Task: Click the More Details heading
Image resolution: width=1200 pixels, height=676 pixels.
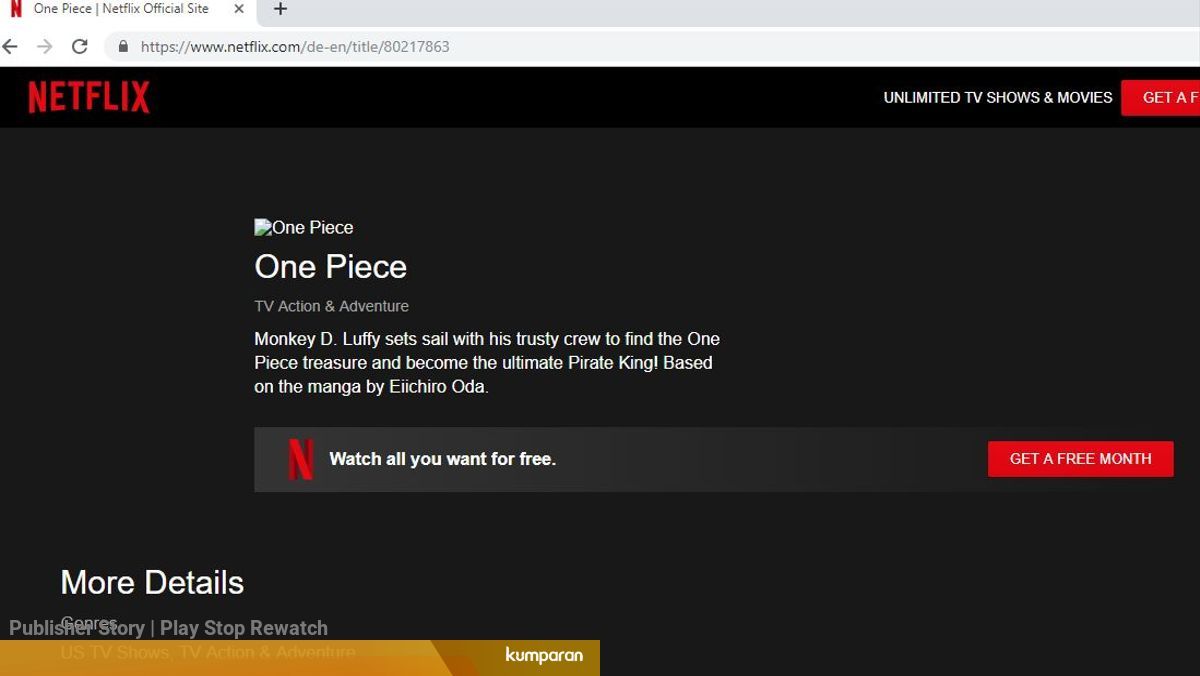Action: (x=152, y=582)
